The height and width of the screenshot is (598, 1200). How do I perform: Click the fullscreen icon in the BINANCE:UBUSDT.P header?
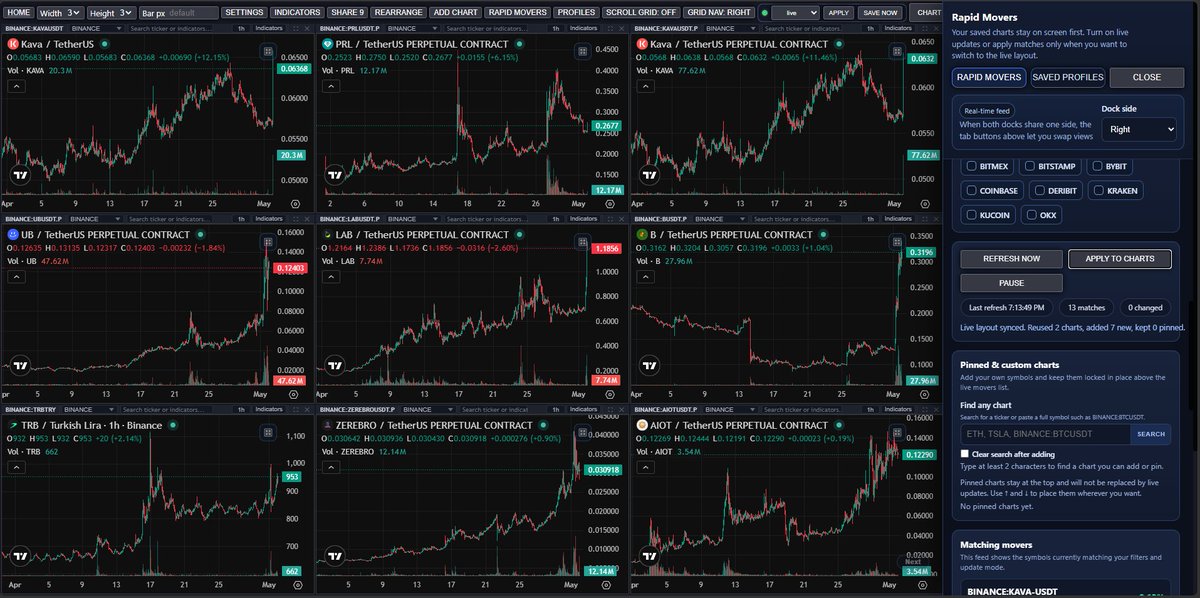pos(294,220)
